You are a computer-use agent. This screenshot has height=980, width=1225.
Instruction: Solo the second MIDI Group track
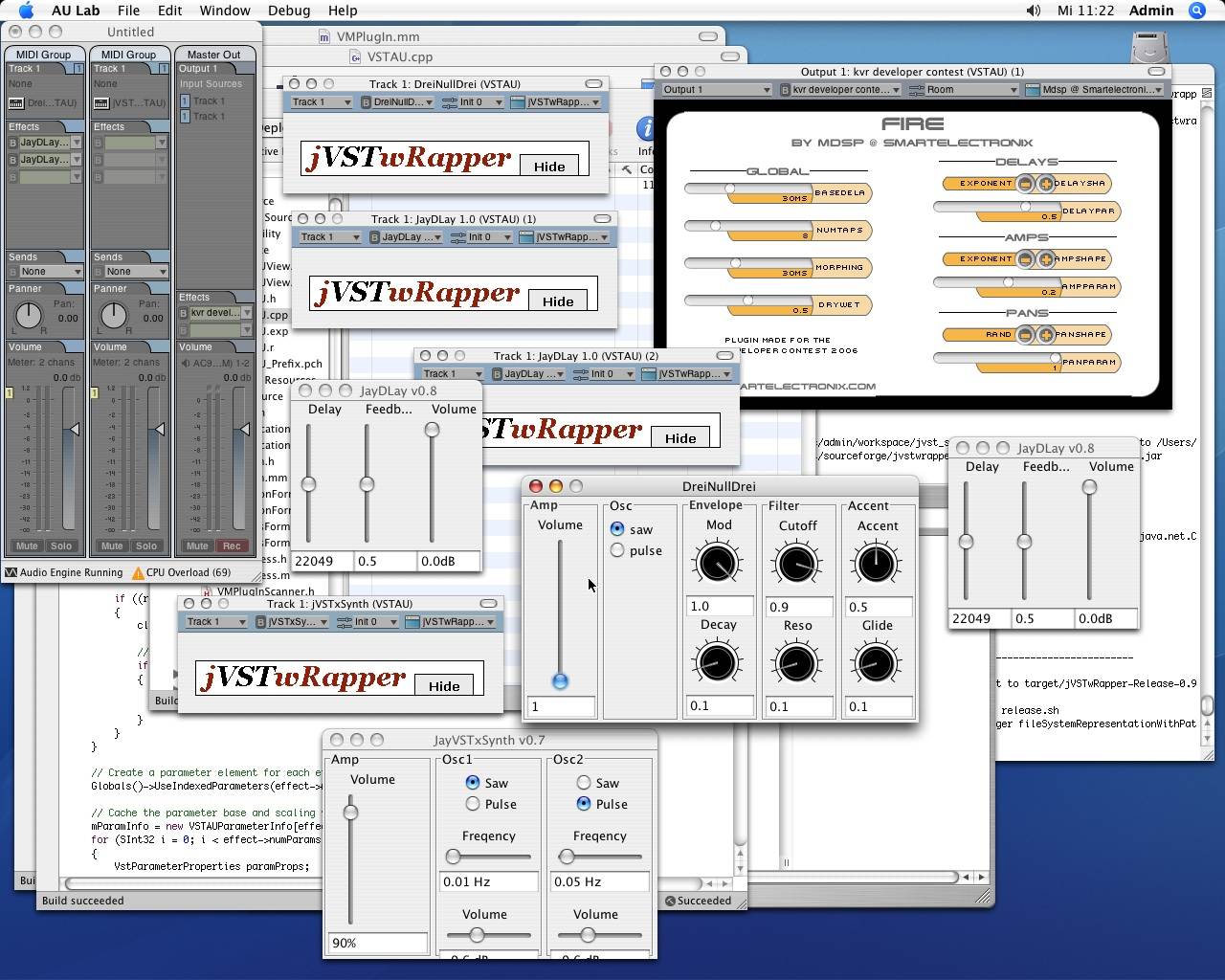(x=145, y=546)
